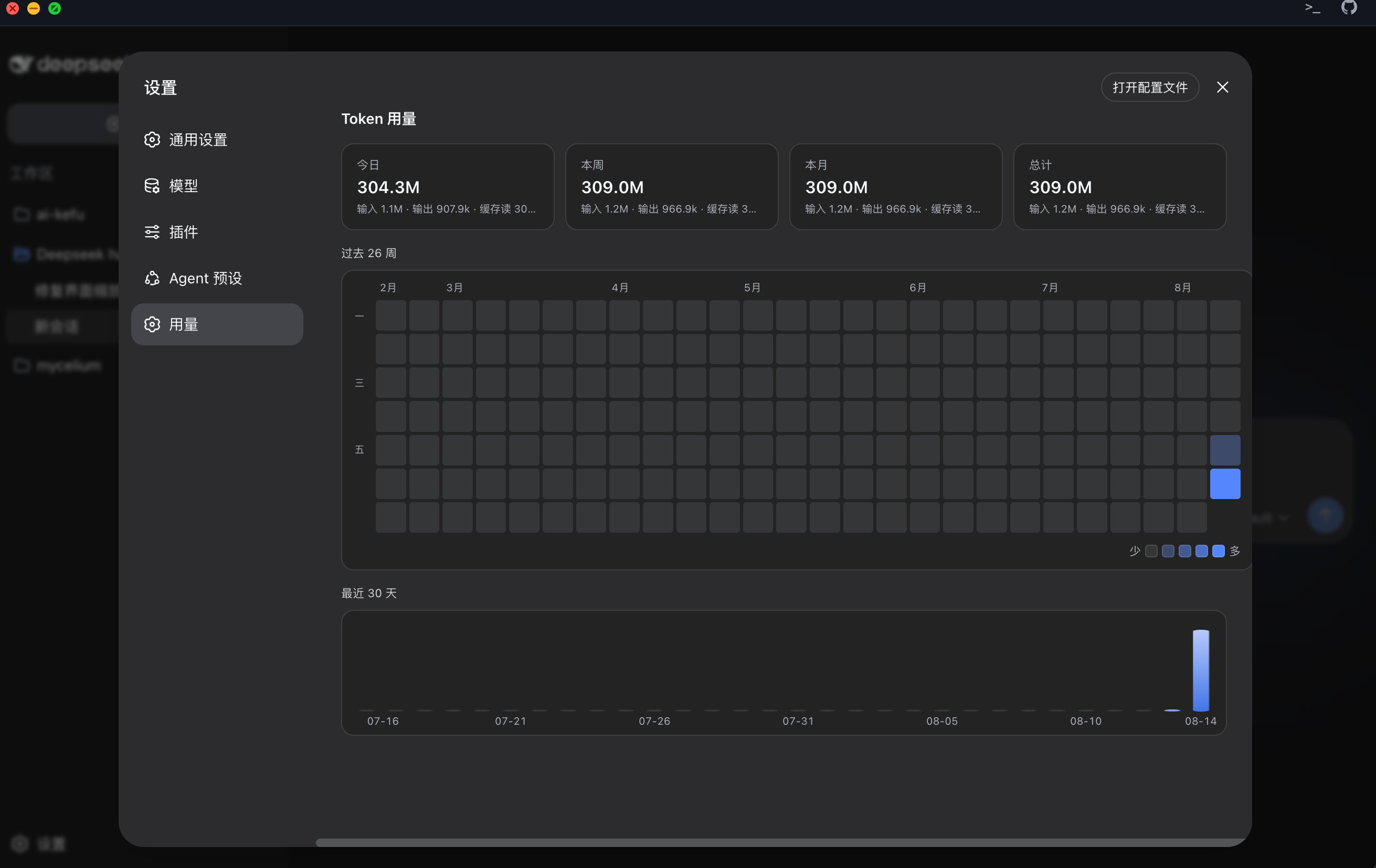This screenshot has width=1376, height=868.
Task: Click the yellow macOS minimize button
Action: point(34,8)
